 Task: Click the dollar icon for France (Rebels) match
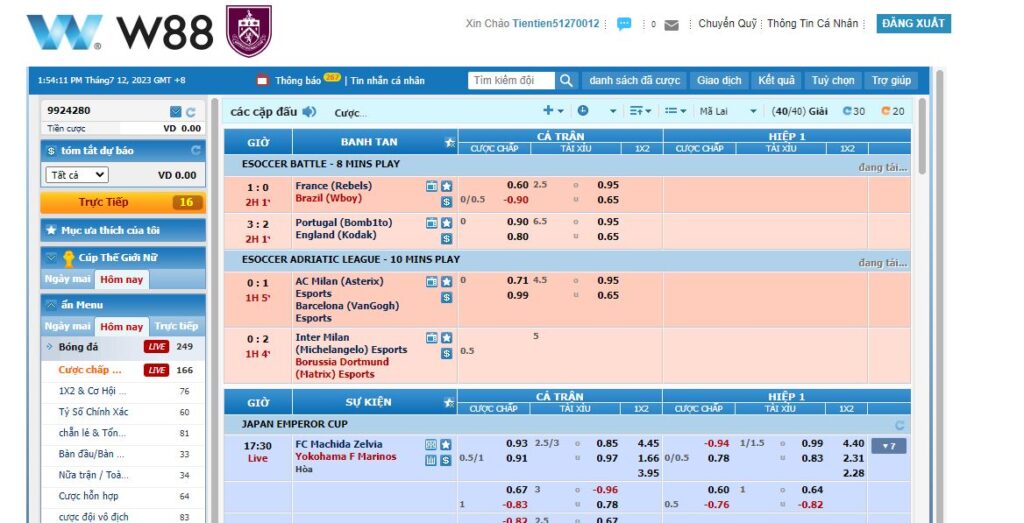446,202
